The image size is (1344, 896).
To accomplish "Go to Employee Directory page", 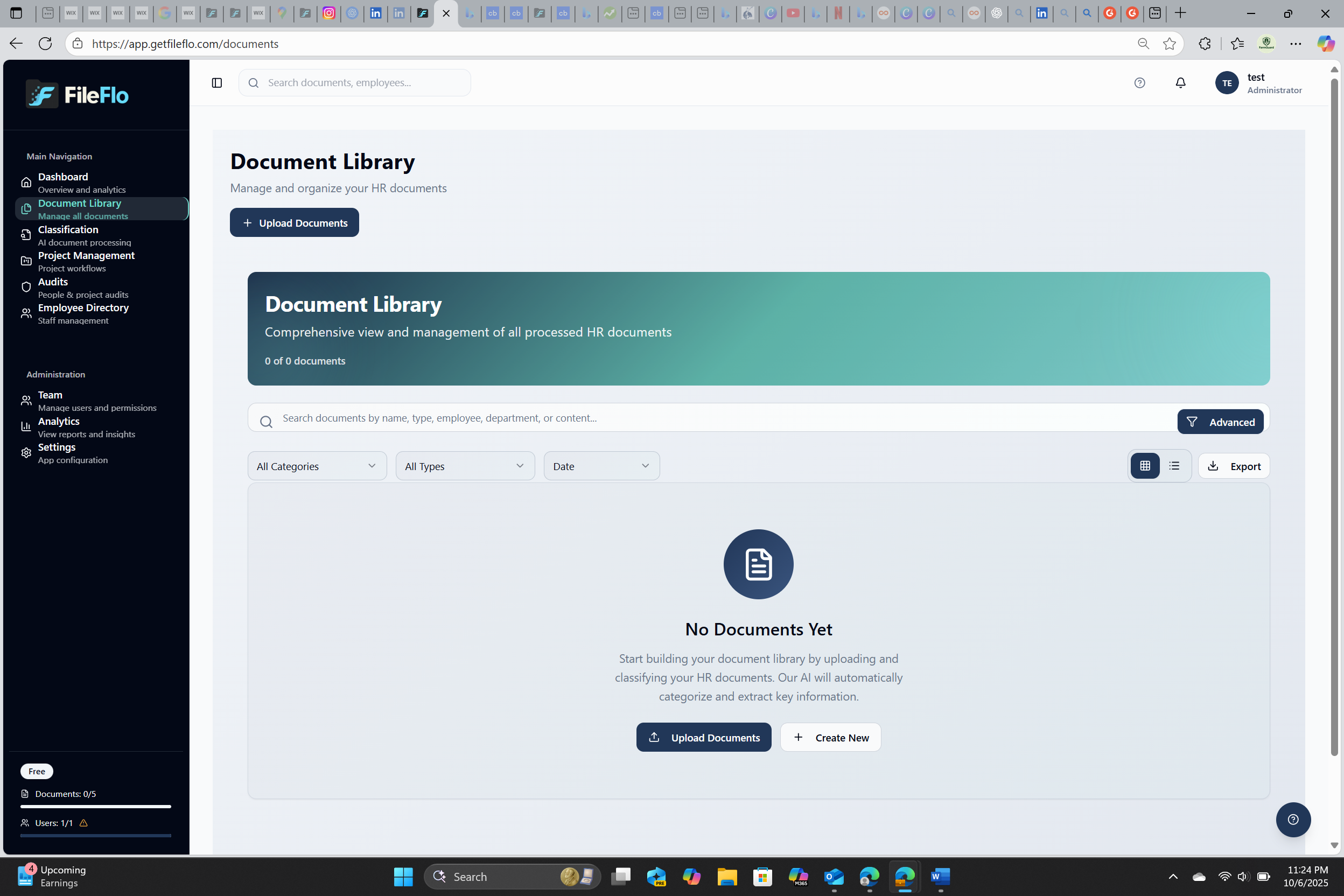I will (83, 308).
